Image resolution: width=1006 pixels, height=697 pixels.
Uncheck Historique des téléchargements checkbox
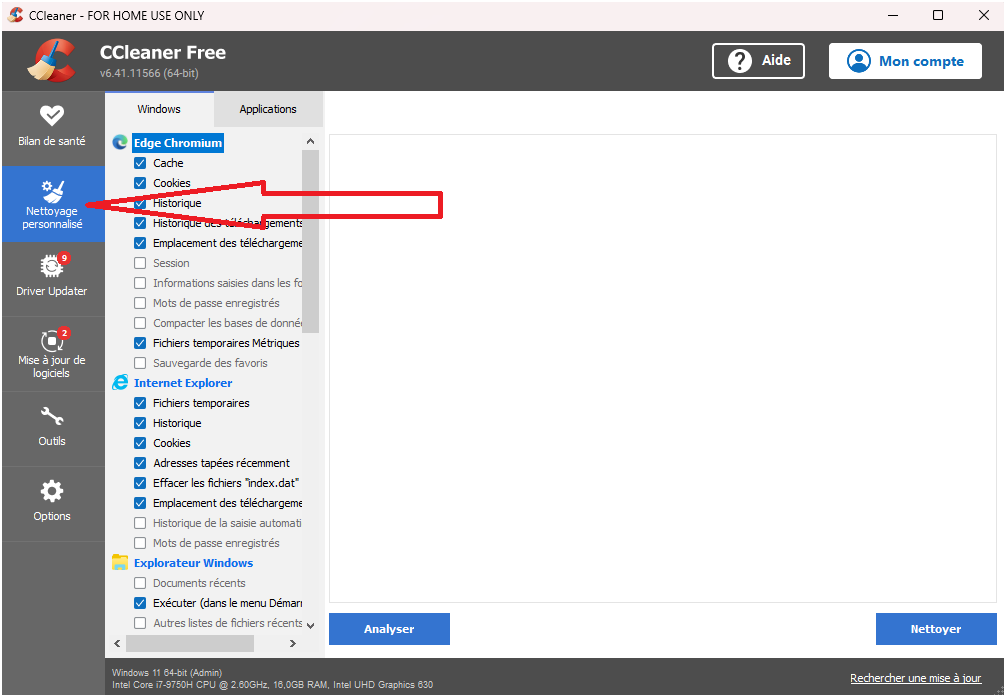click(x=140, y=223)
